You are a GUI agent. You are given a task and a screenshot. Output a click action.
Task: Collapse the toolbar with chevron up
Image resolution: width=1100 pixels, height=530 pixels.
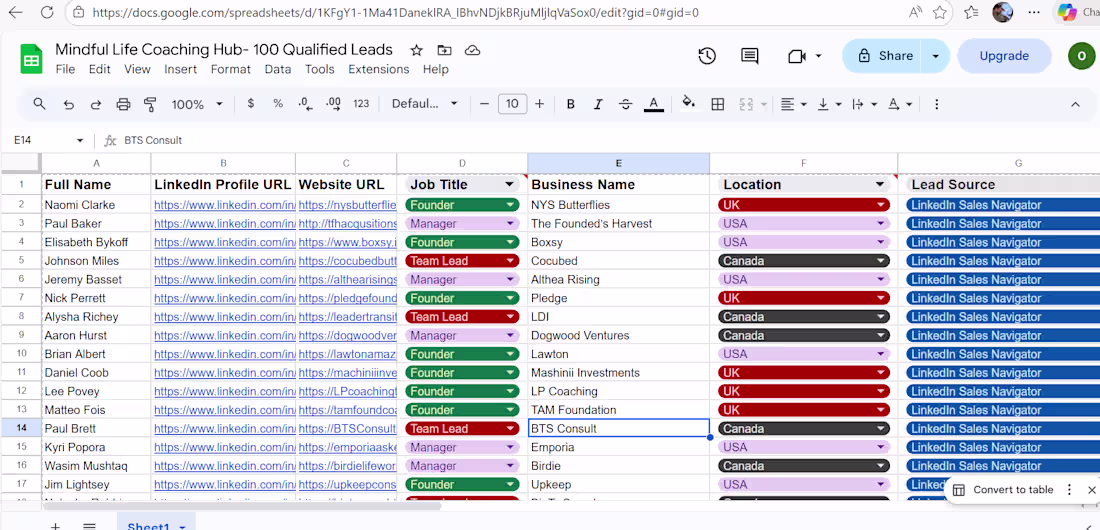tap(1075, 104)
